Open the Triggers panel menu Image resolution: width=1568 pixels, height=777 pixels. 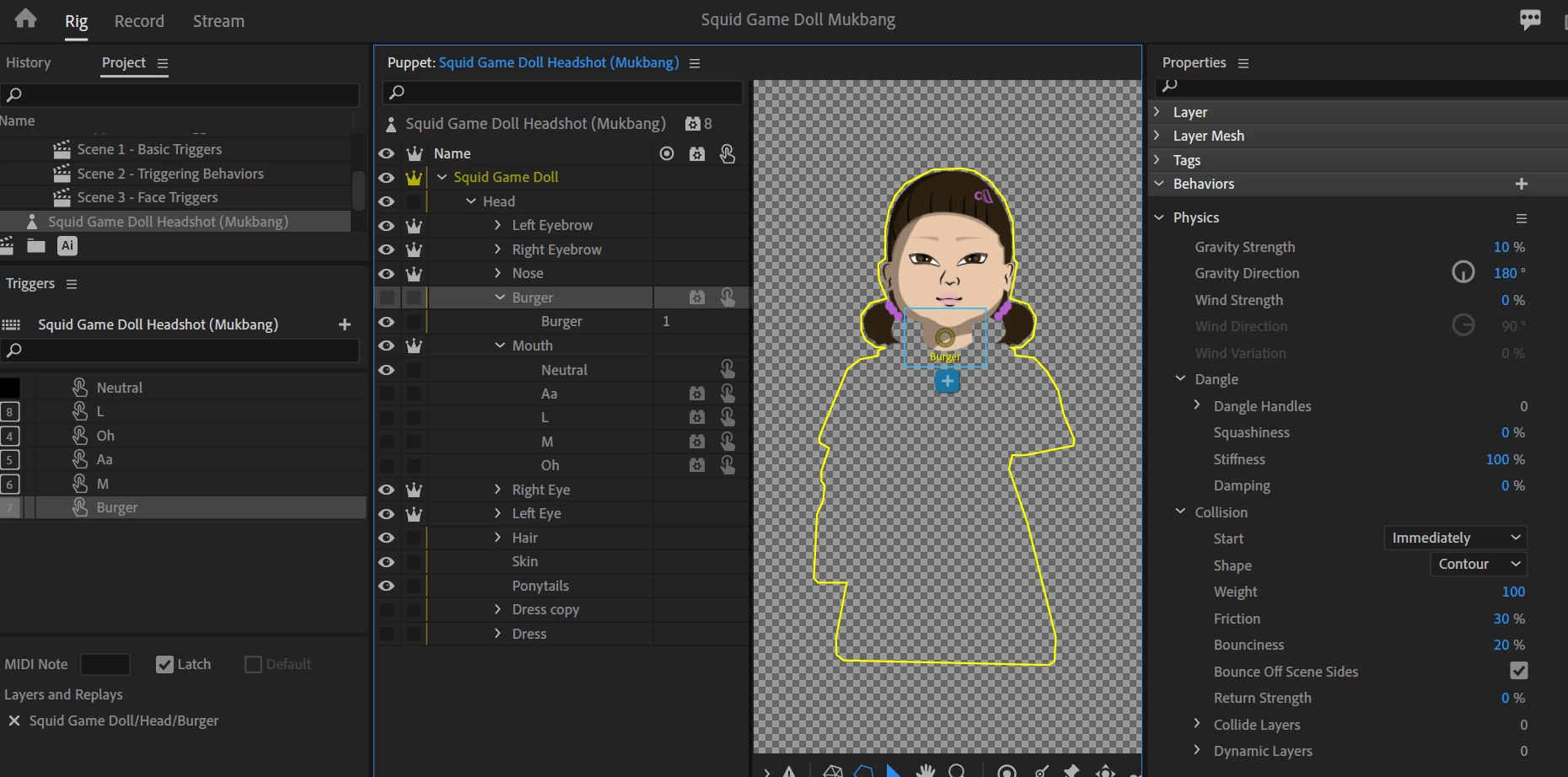pos(72,284)
